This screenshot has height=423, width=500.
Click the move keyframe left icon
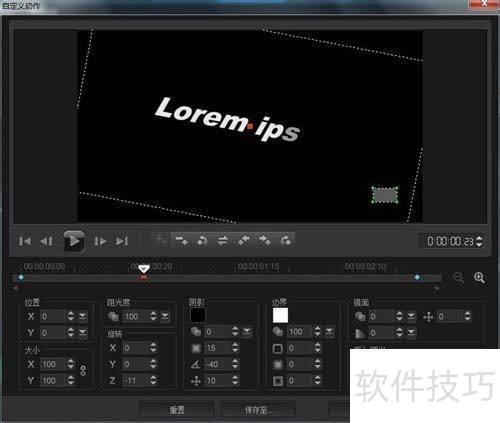click(244, 240)
